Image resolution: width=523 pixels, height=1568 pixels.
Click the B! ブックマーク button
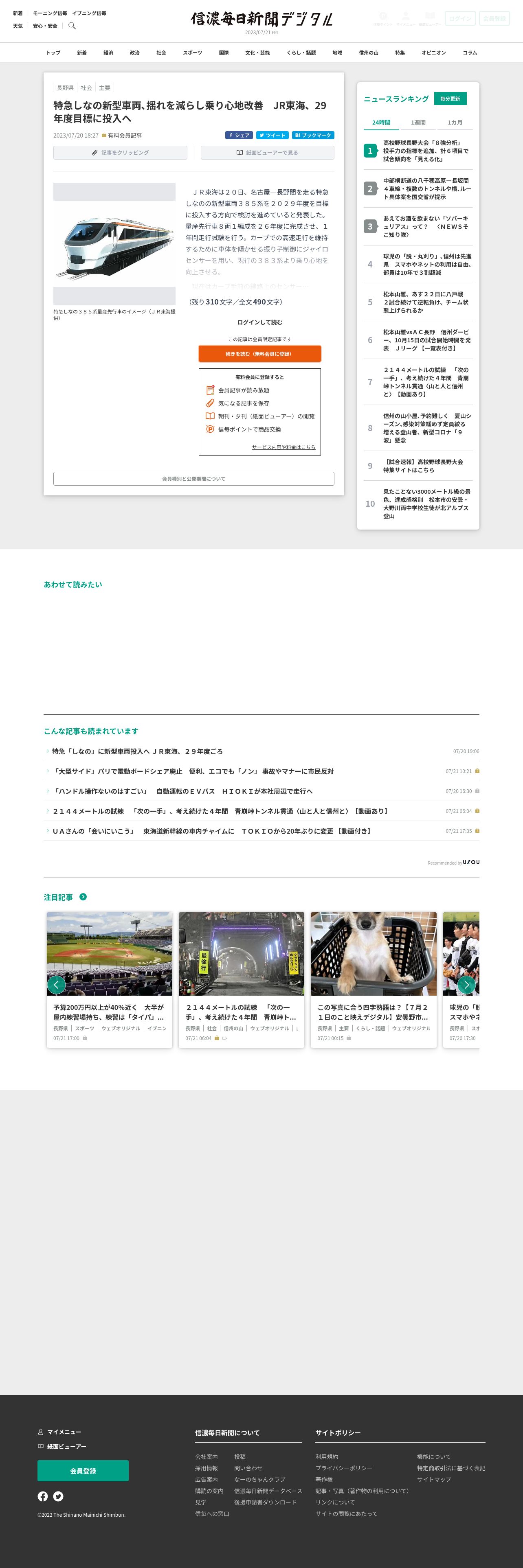(313, 135)
